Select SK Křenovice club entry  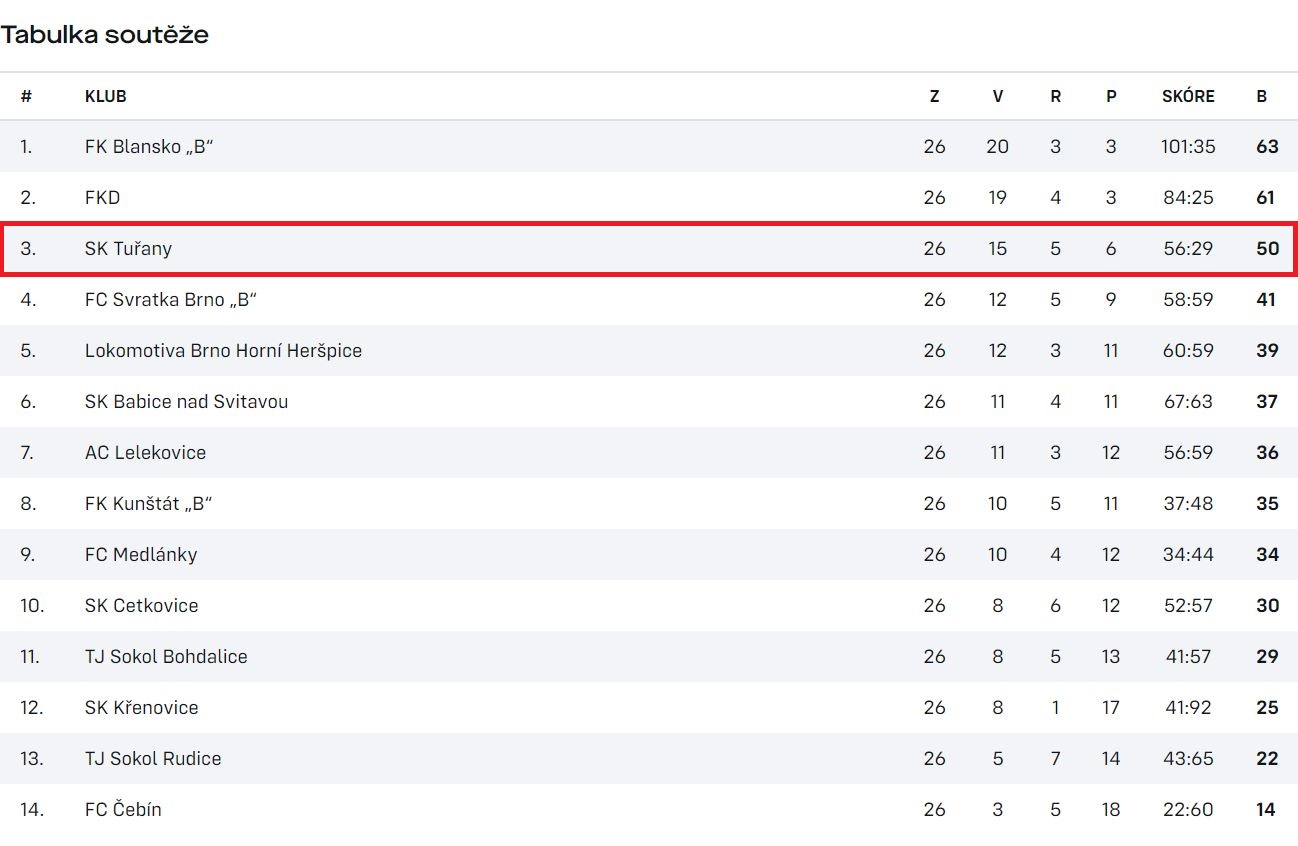pyautogui.click(x=141, y=708)
